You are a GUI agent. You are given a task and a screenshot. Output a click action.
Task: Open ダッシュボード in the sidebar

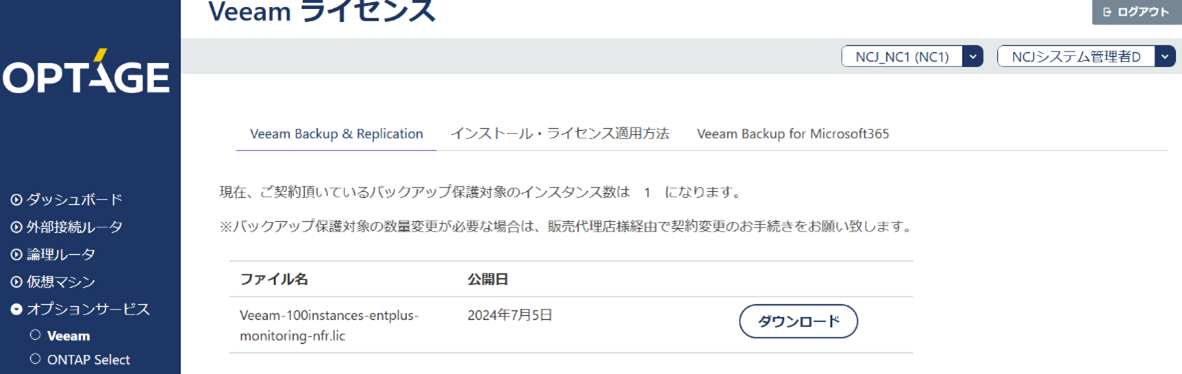(x=74, y=200)
